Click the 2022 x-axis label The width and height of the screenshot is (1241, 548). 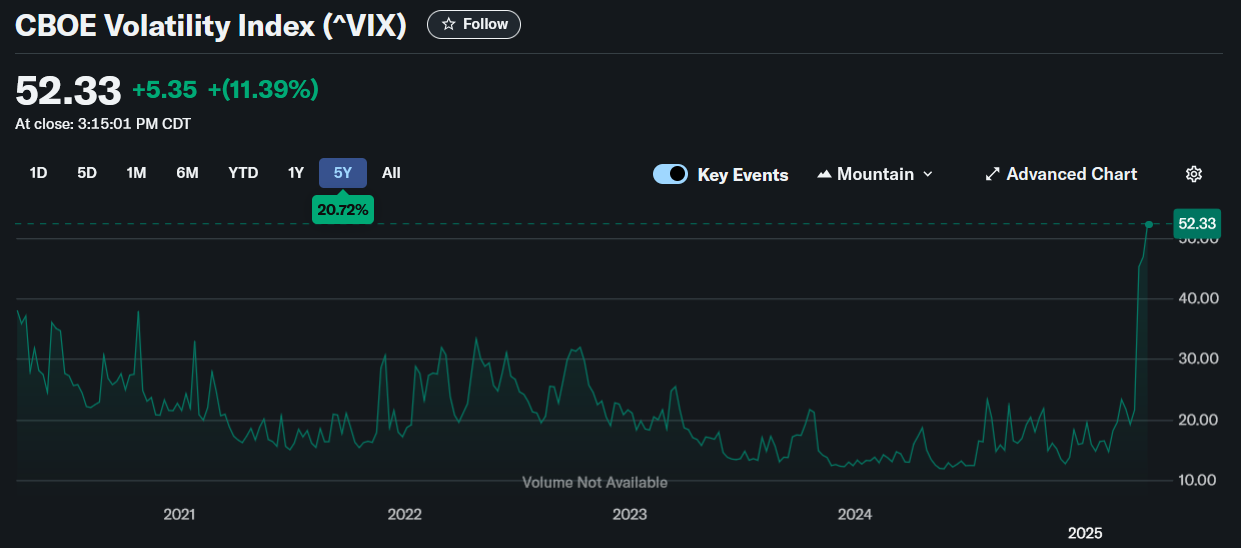[404, 515]
